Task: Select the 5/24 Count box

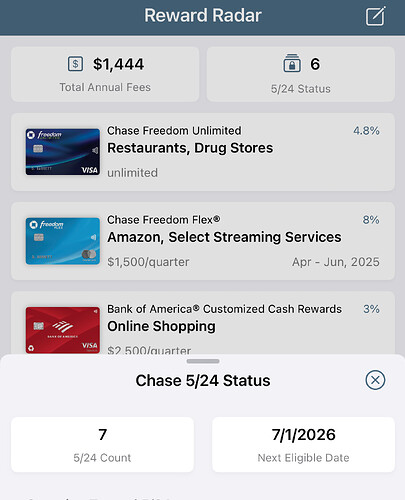Action: pos(102,445)
